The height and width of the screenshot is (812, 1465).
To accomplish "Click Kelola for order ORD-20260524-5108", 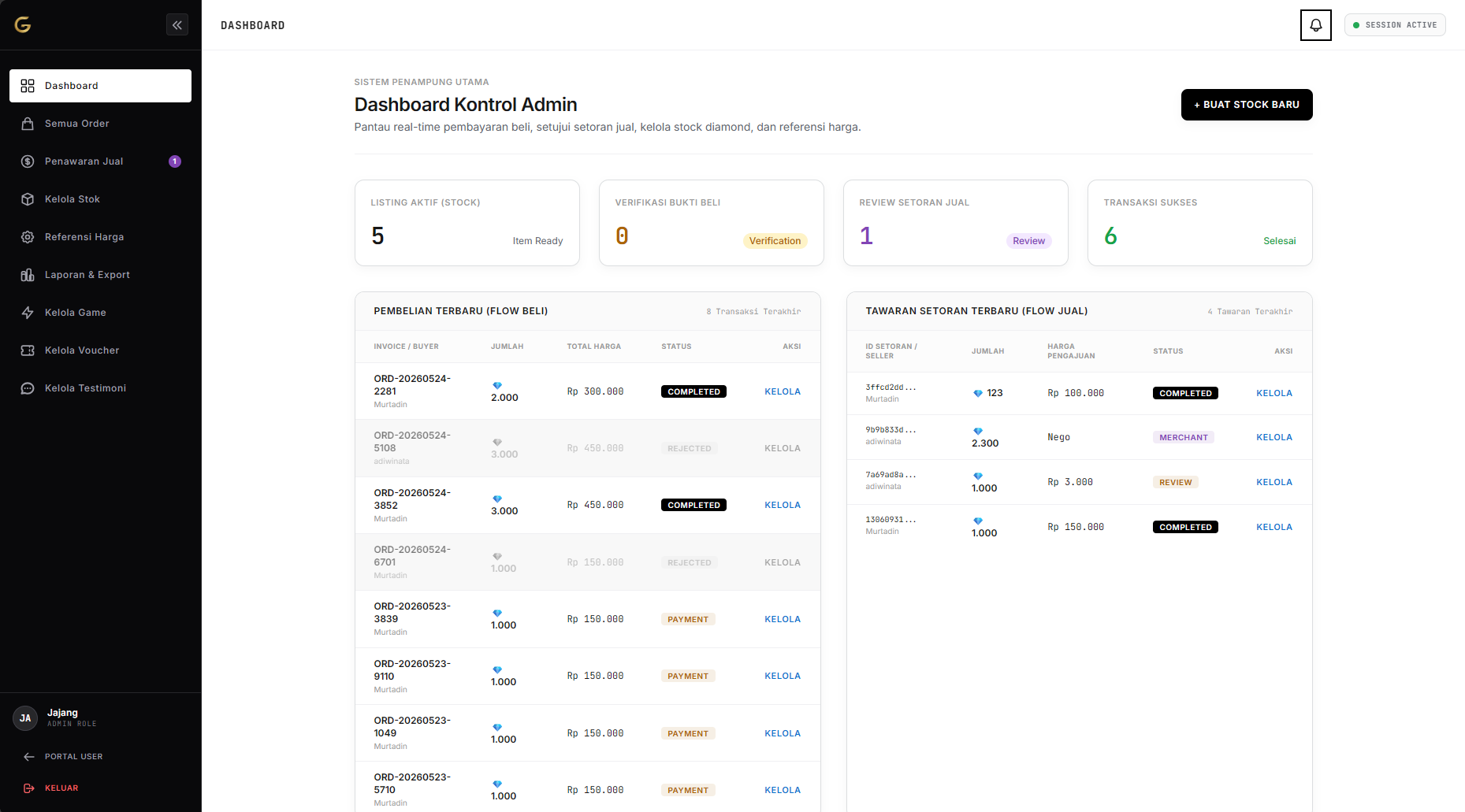I will [x=783, y=448].
